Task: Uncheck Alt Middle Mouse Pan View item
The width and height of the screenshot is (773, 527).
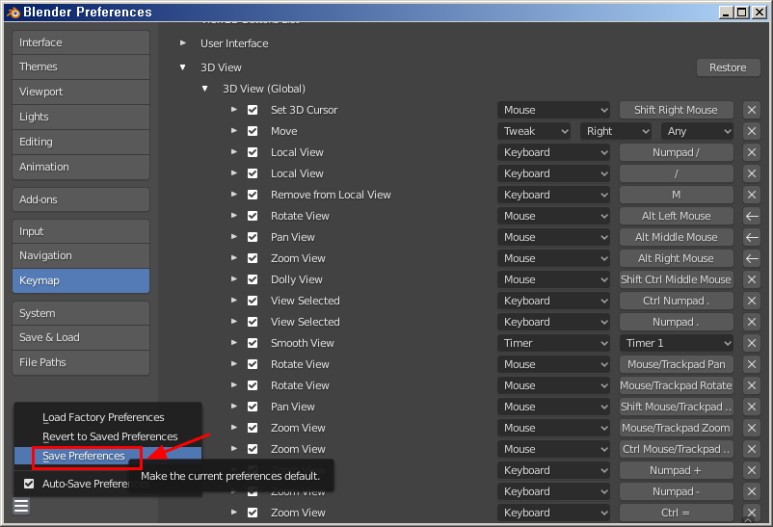Action: point(252,237)
